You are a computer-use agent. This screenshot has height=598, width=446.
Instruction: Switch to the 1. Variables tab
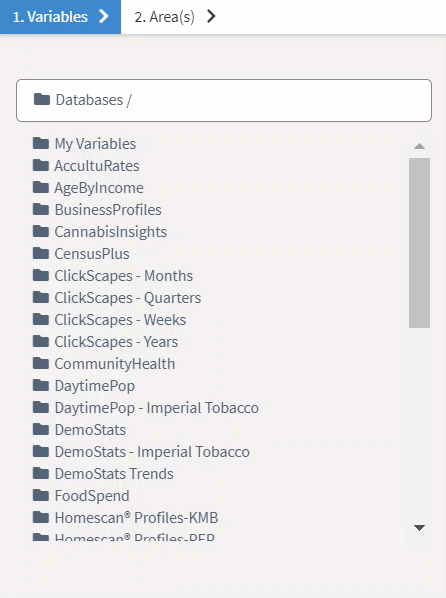point(60,17)
